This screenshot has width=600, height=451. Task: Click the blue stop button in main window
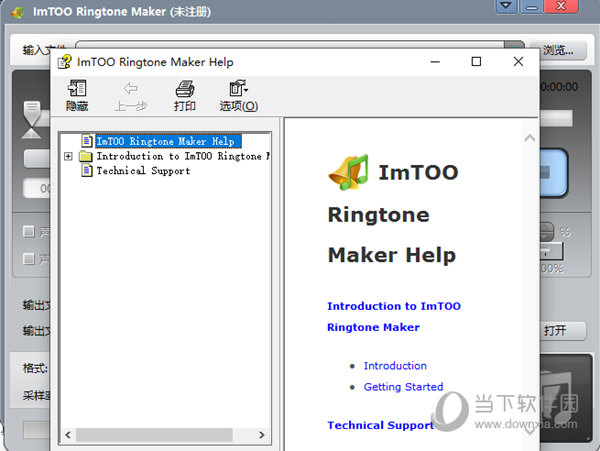553,173
